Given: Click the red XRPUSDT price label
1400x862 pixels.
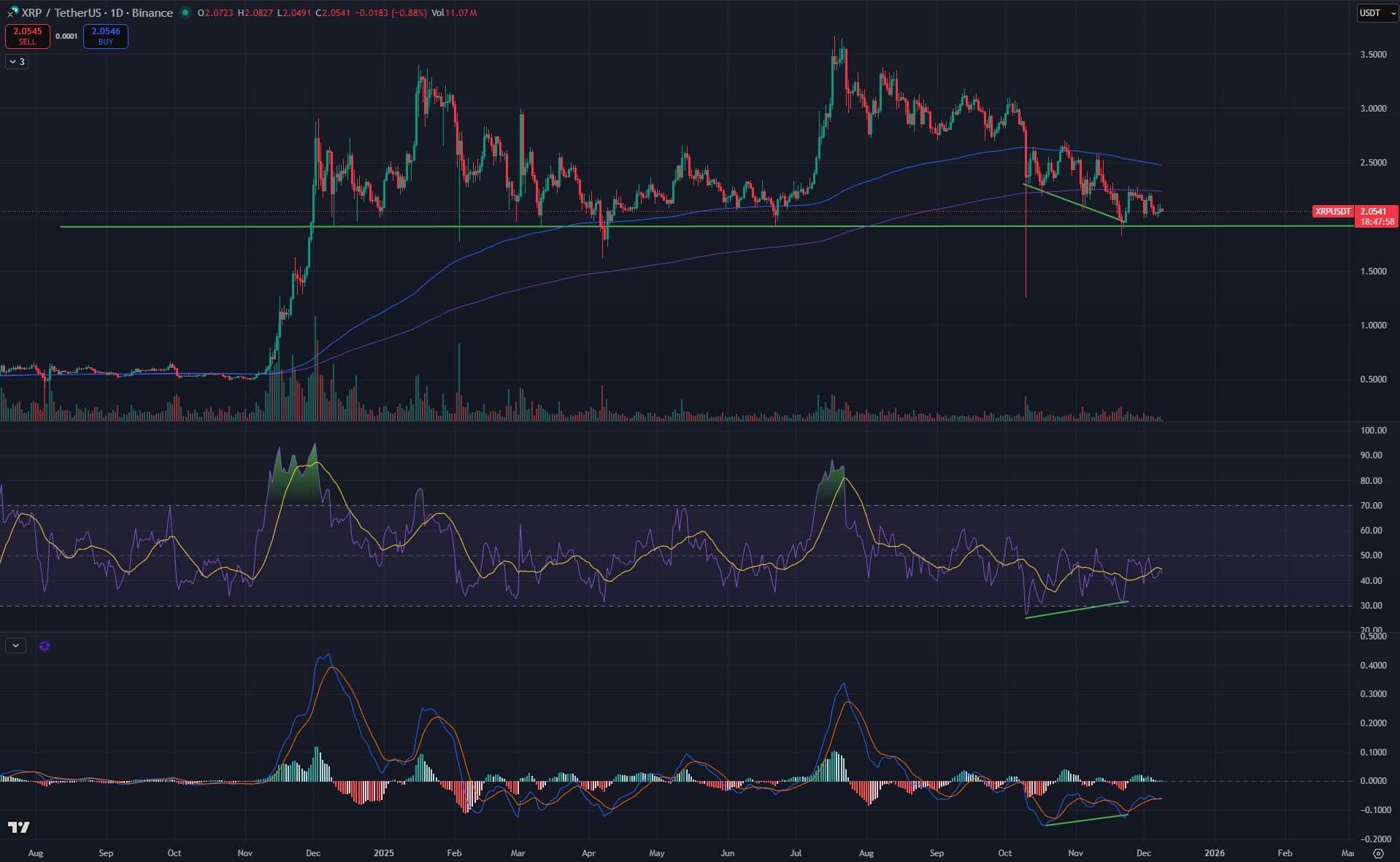Looking at the screenshot, I should click(1332, 212).
